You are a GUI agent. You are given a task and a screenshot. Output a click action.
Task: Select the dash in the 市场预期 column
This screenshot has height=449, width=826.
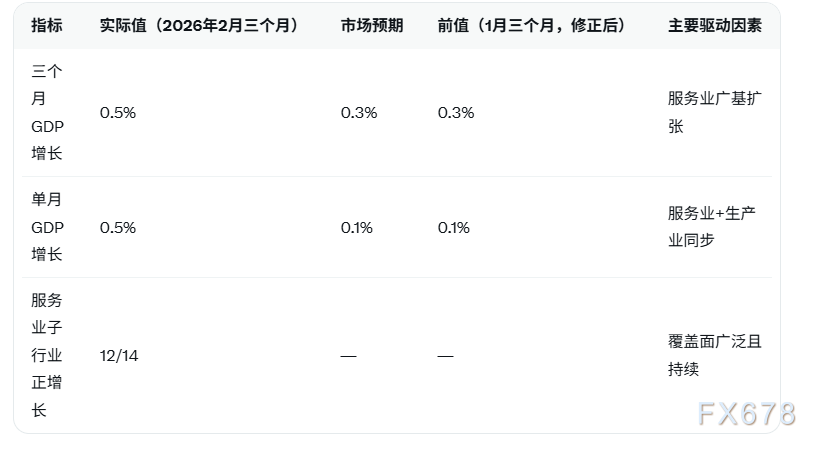(x=348, y=356)
